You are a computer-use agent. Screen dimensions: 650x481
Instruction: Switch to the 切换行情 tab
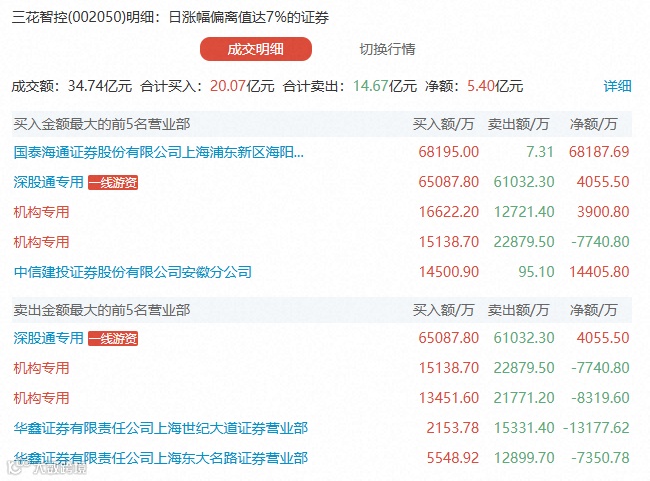pos(387,49)
